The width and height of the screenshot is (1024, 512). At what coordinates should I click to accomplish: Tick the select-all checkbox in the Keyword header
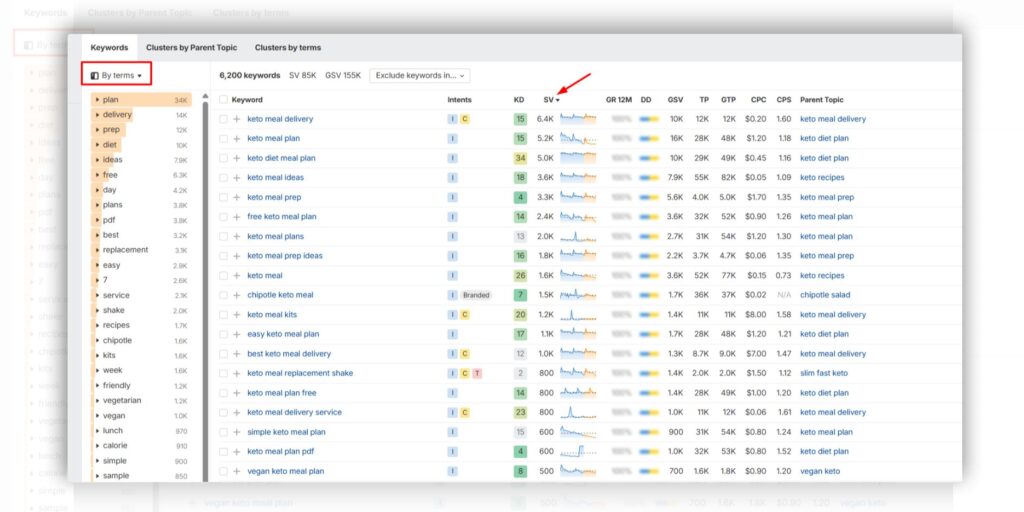pyautogui.click(x=223, y=100)
